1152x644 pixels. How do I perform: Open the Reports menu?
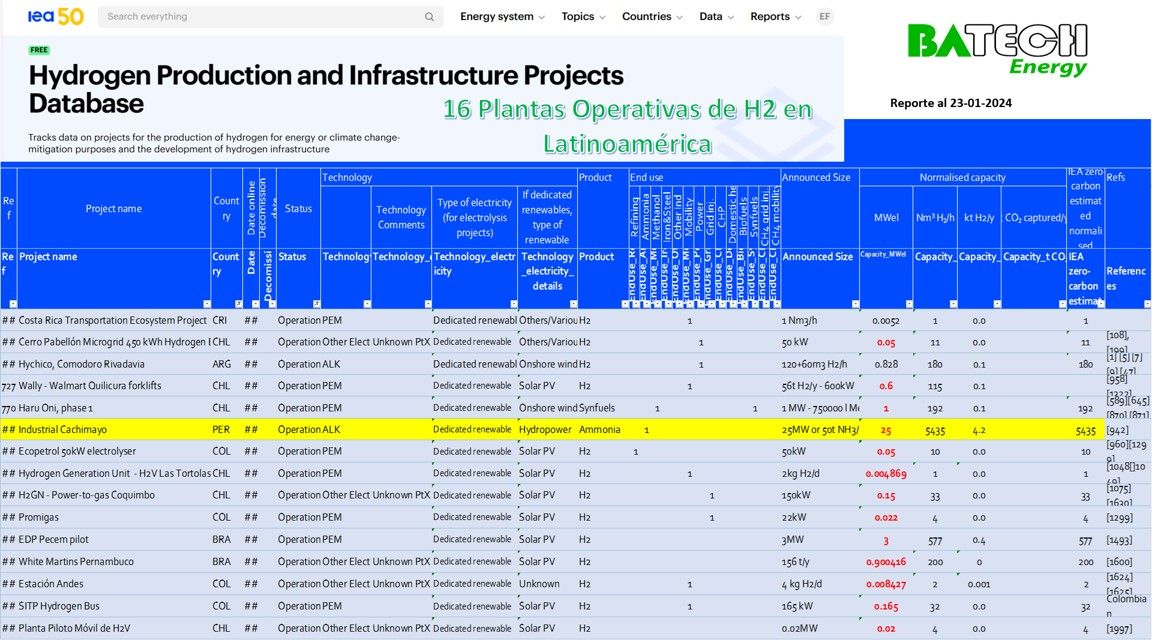(776, 16)
